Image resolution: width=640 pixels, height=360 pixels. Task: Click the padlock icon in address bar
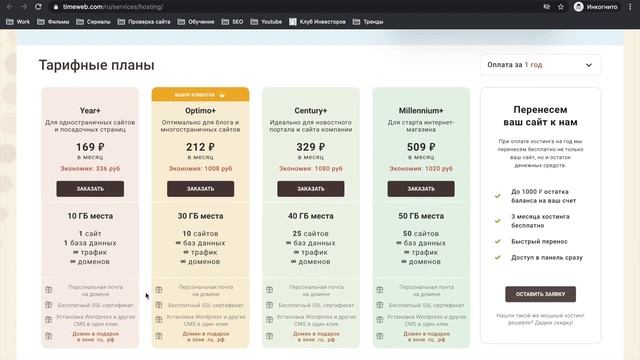coord(56,7)
